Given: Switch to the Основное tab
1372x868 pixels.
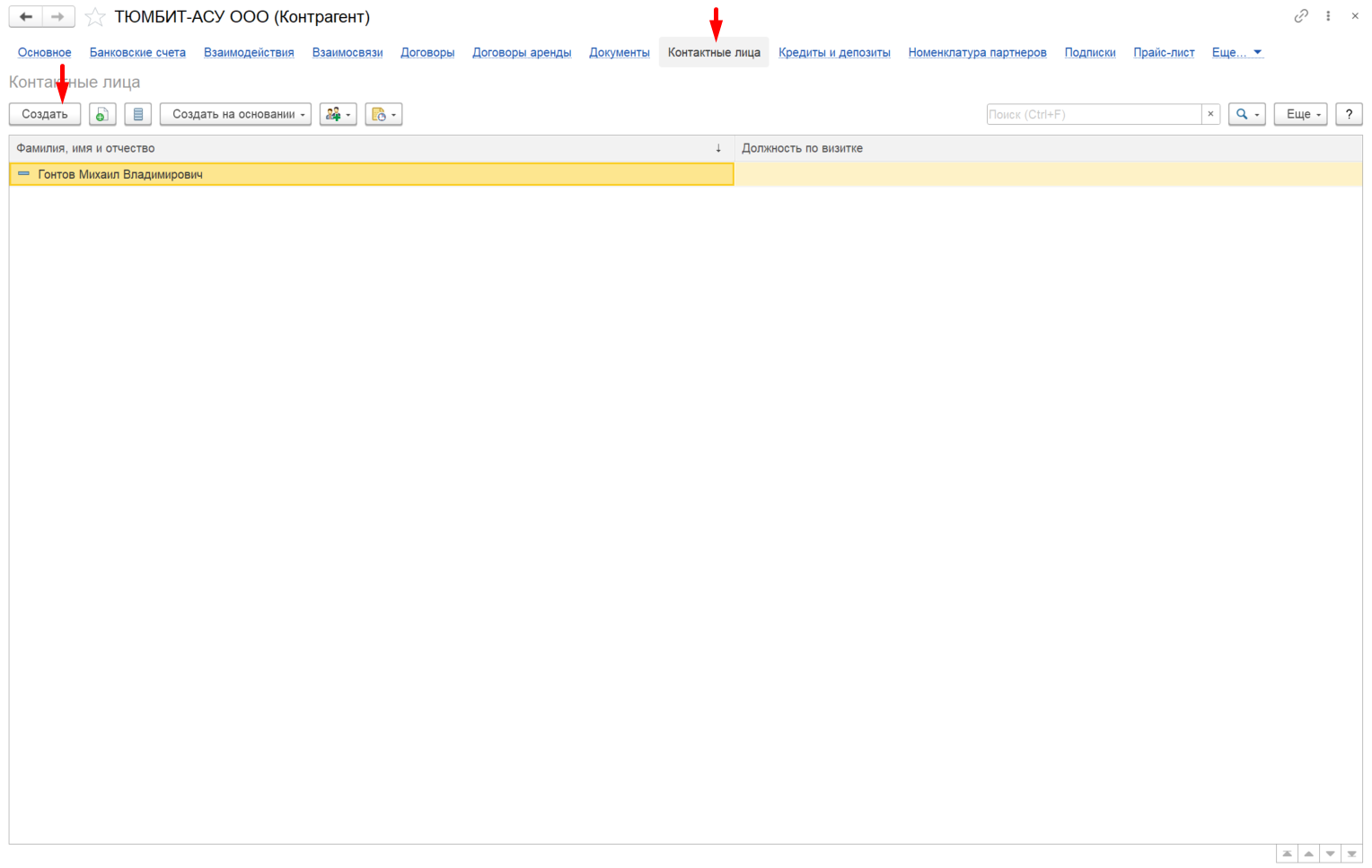Looking at the screenshot, I should [x=45, y=52].
